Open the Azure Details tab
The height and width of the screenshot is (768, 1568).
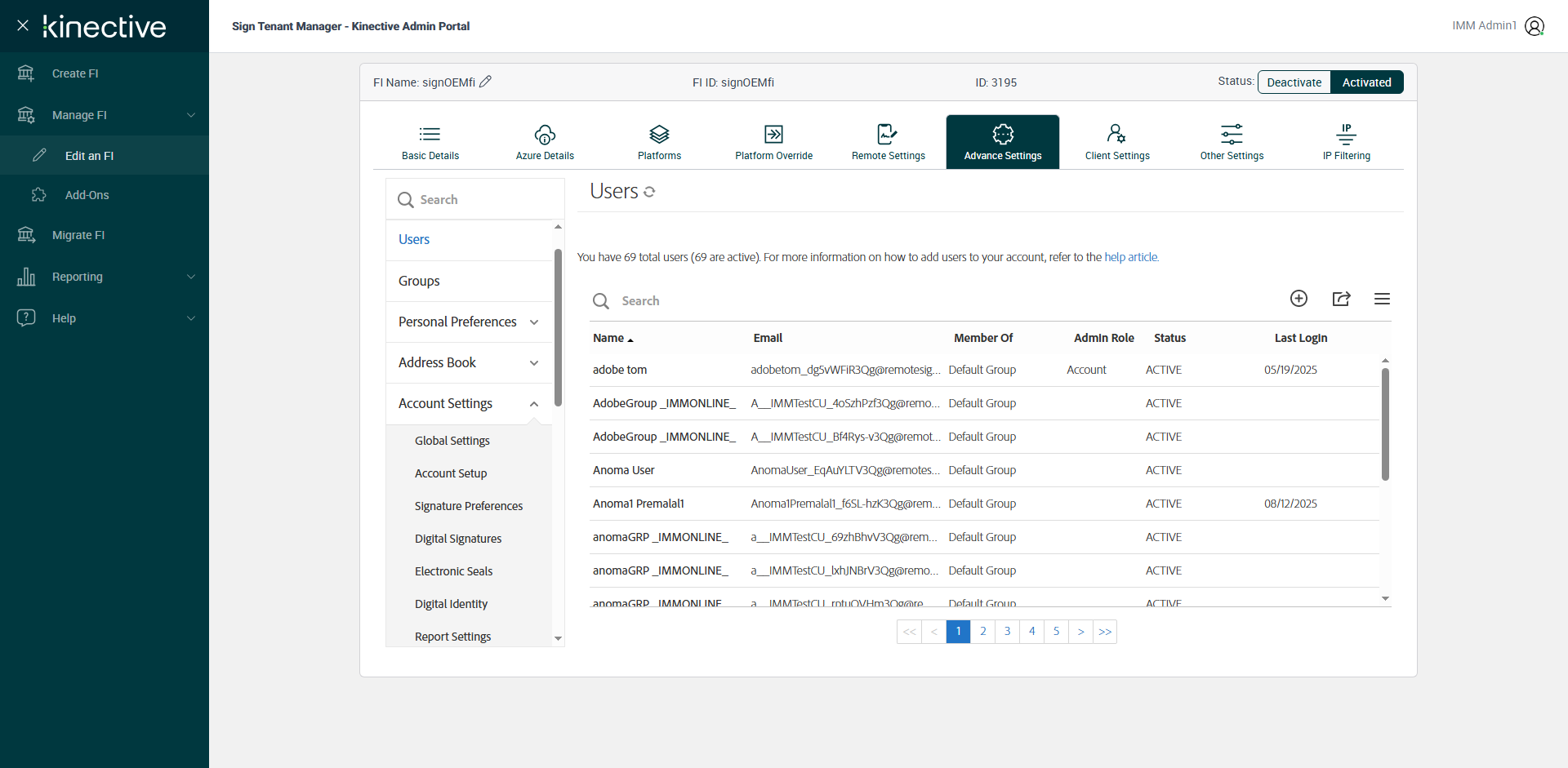click(545, 142)
